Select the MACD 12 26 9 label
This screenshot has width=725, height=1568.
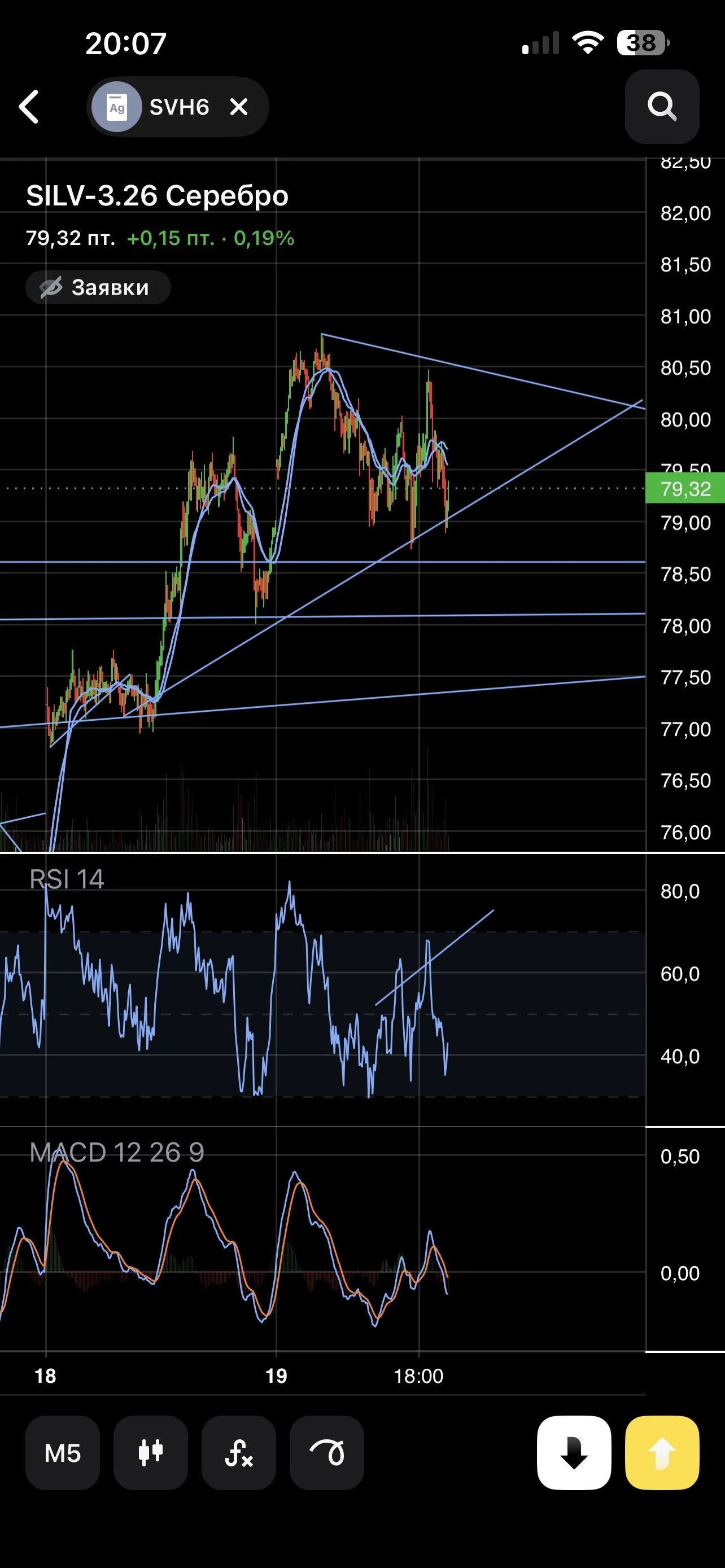click(117, 1152)
